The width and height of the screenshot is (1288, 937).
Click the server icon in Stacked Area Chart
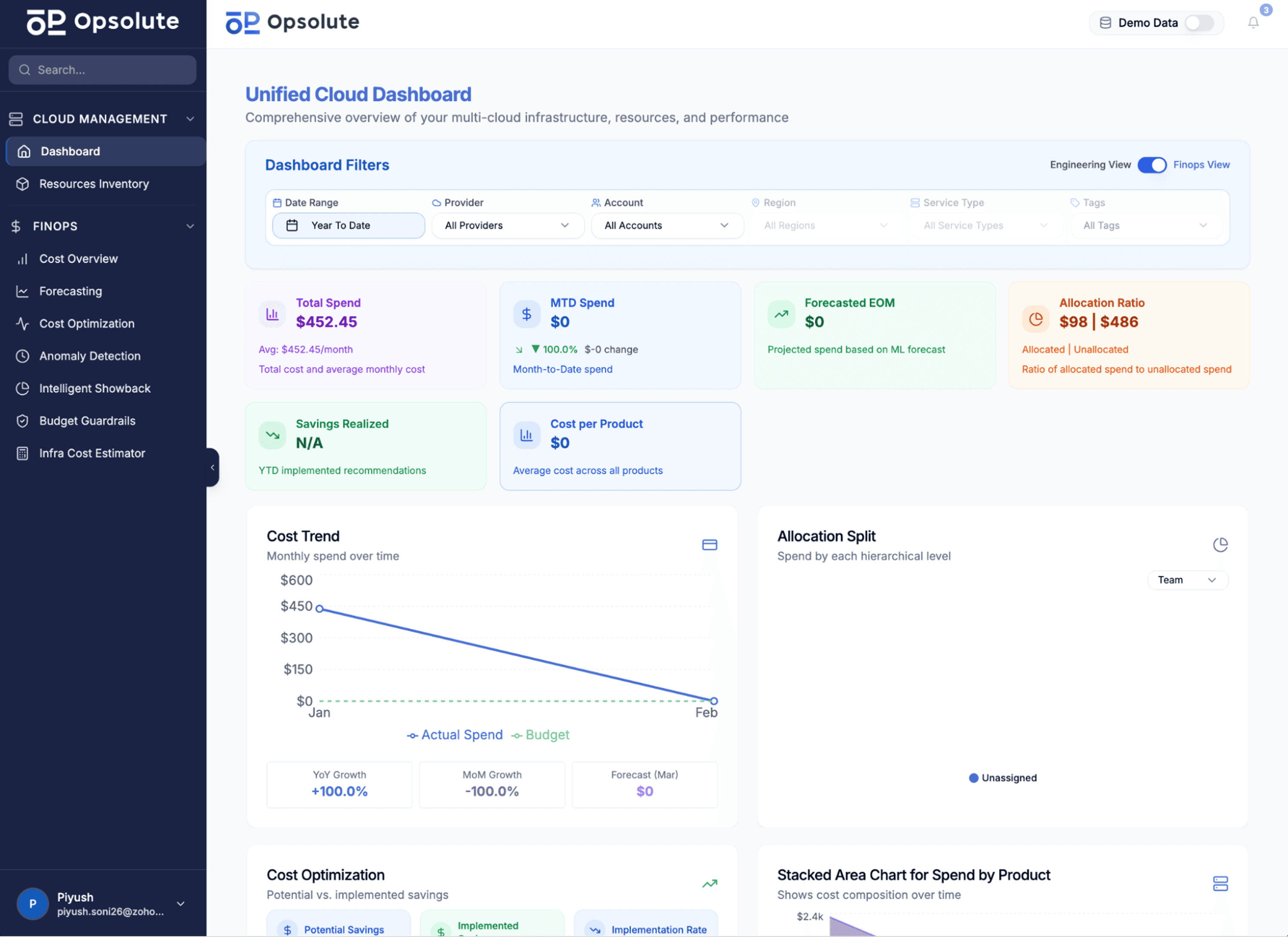coord(1220,884)
